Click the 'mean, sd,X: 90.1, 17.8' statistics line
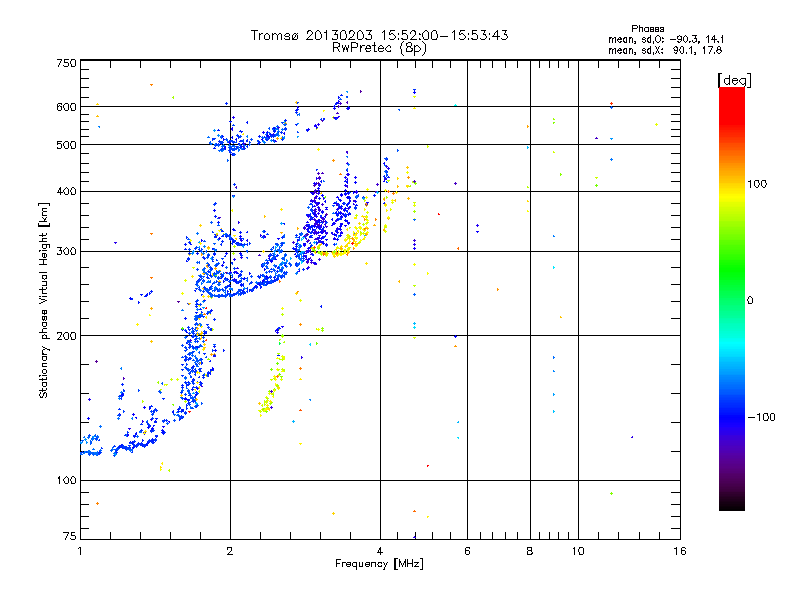This screenshot has height=600, width=800. (x=665, y=50)
